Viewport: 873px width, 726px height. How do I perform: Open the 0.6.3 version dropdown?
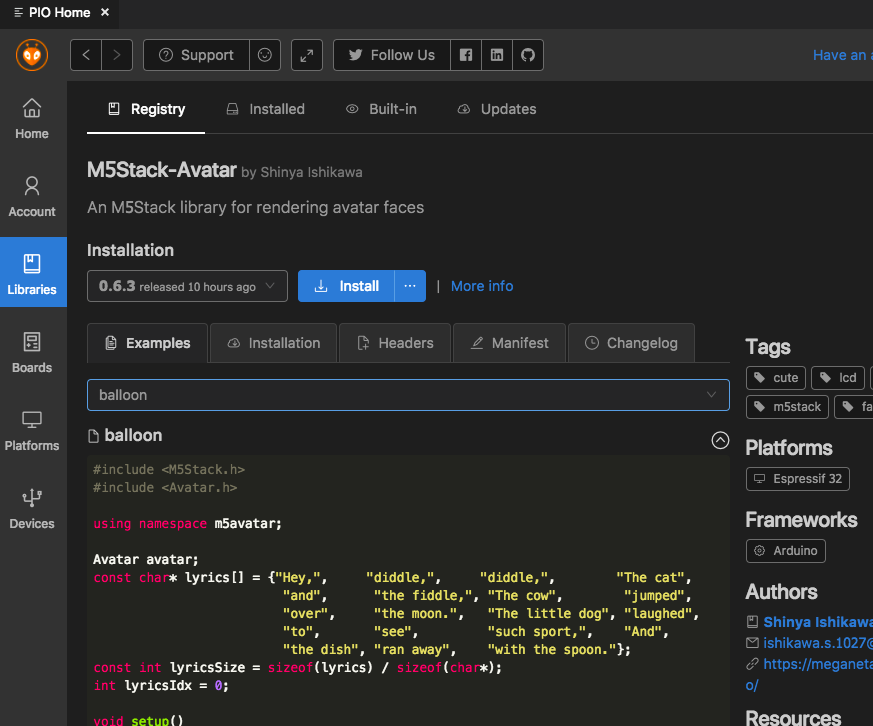click(187, 286)
